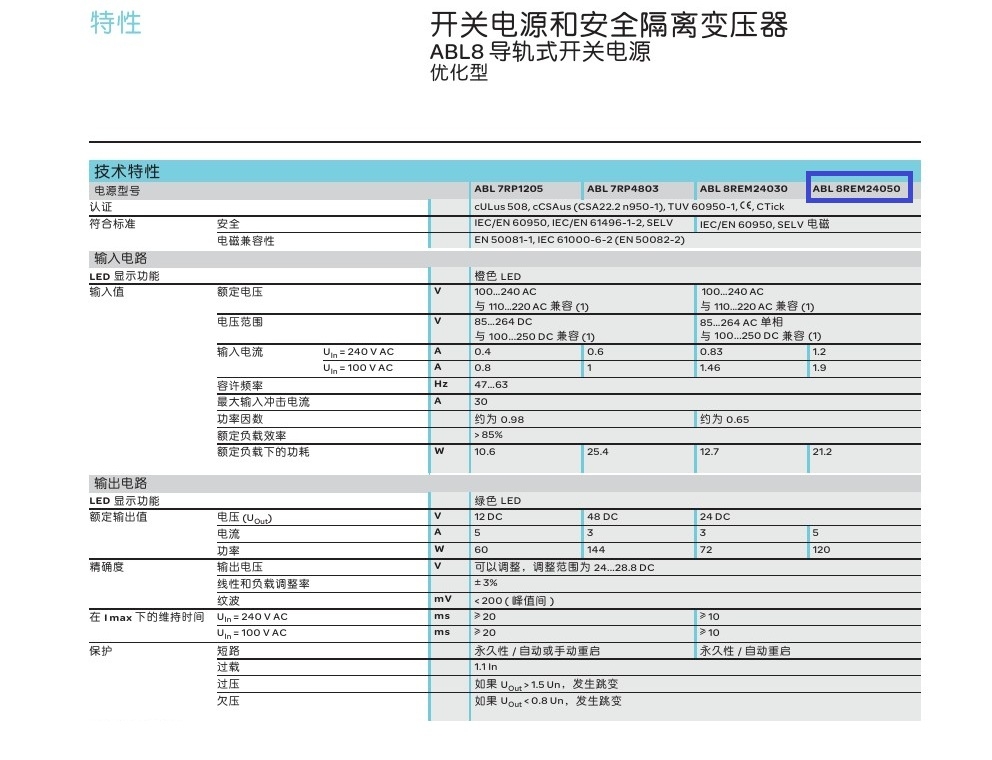This screenshot has width=992, height=760.
Task: Select the 橙色 LED value
Action: coord(497,276)
